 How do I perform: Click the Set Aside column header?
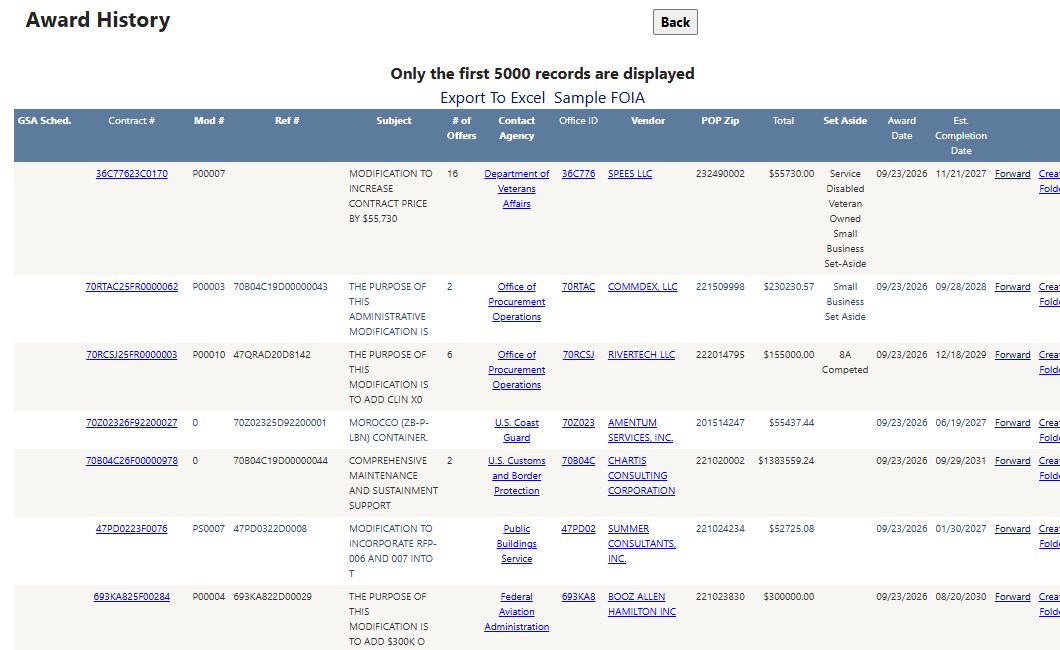845,121
